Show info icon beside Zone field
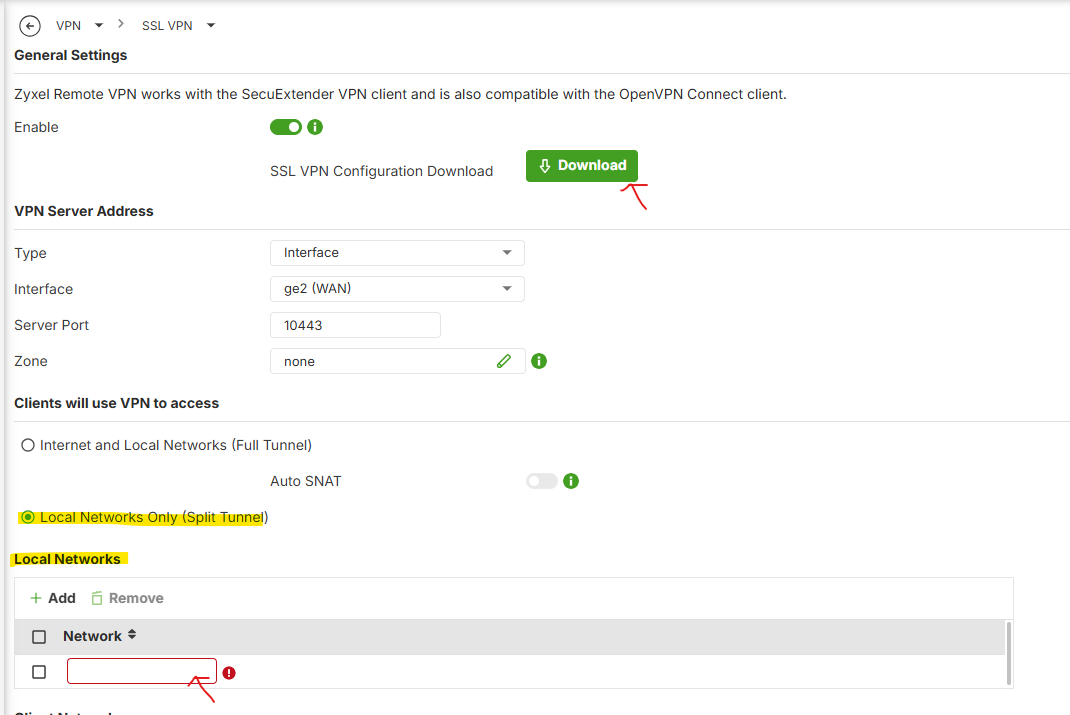Image resolution: width=1070 pixels, height=715 pixels. [539, 361]
